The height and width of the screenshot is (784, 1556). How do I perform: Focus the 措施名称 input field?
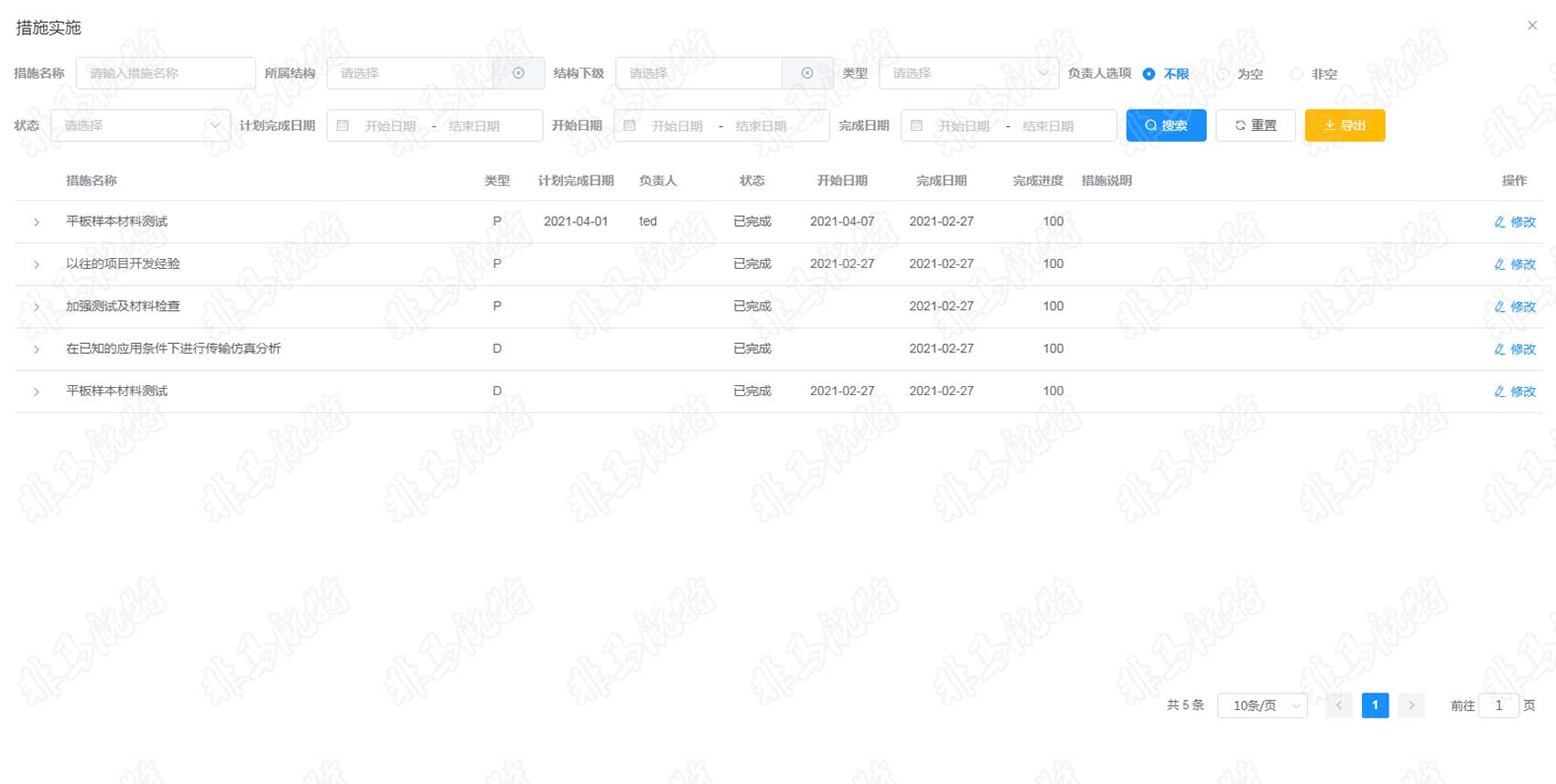[x=166, y=73]
